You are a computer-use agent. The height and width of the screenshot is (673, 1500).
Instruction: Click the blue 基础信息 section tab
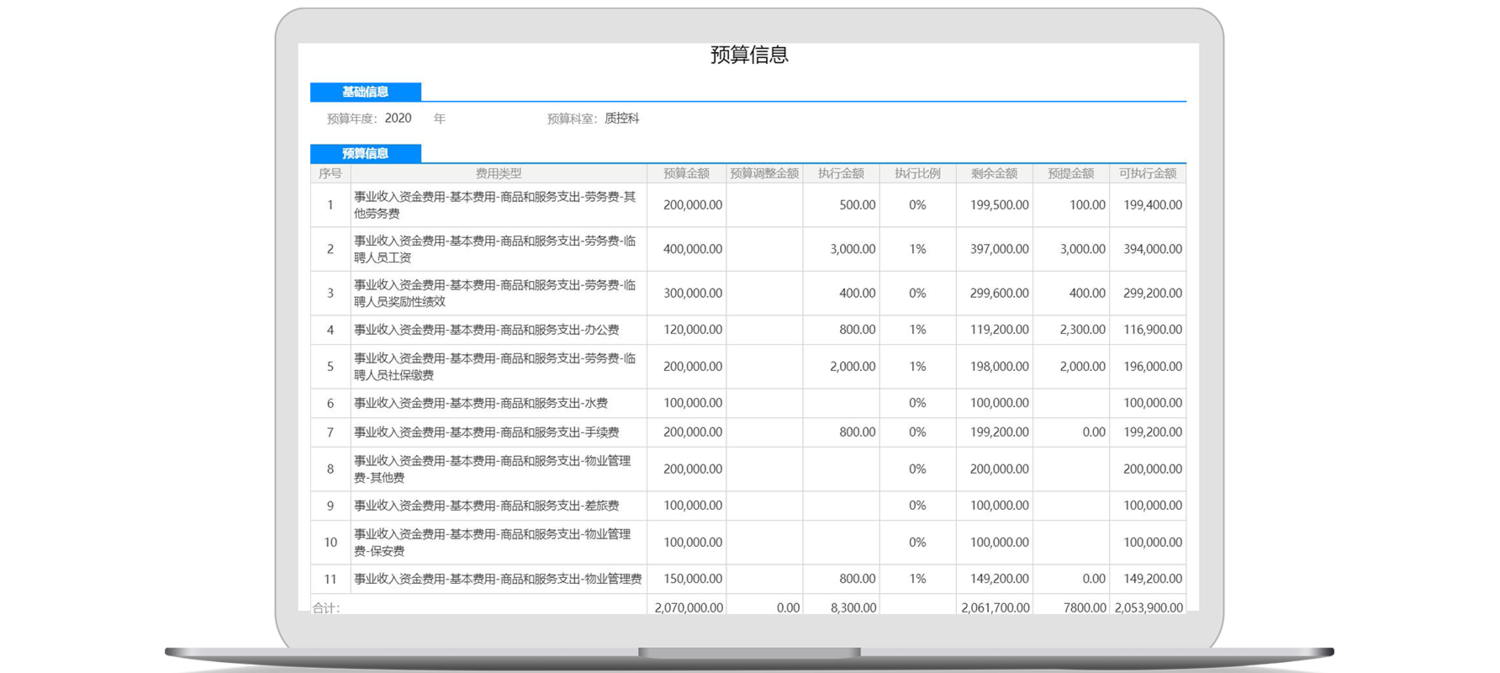[365, 92]
